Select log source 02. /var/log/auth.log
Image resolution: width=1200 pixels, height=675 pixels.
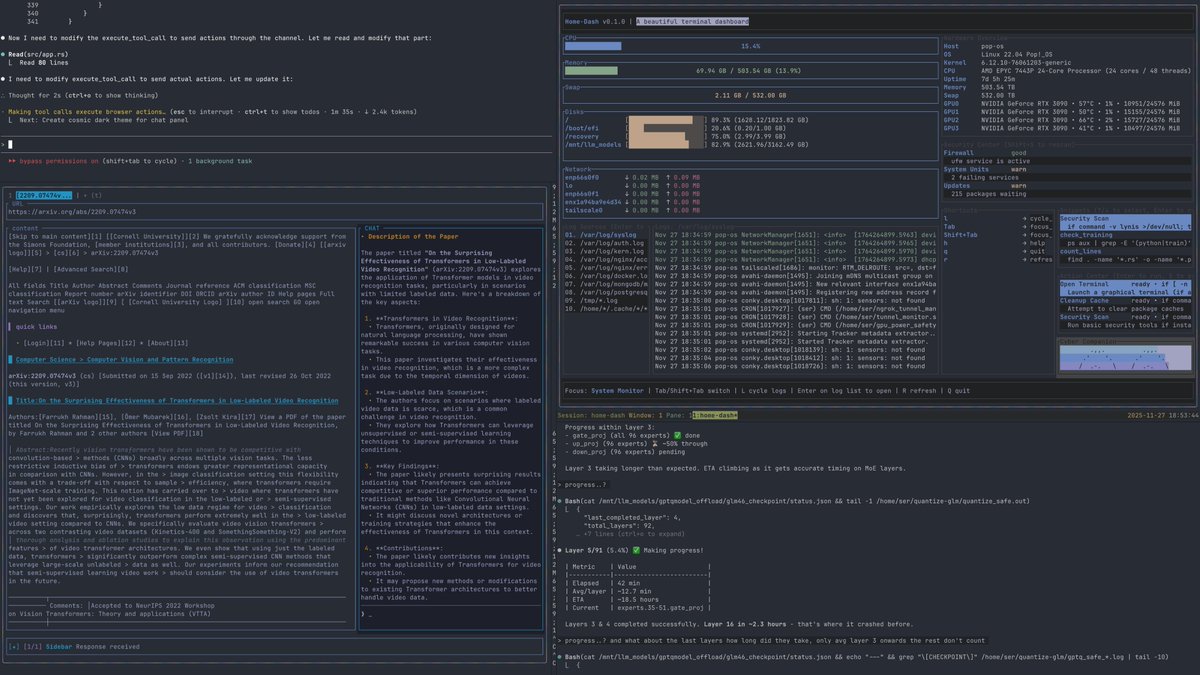coord(606,244)
